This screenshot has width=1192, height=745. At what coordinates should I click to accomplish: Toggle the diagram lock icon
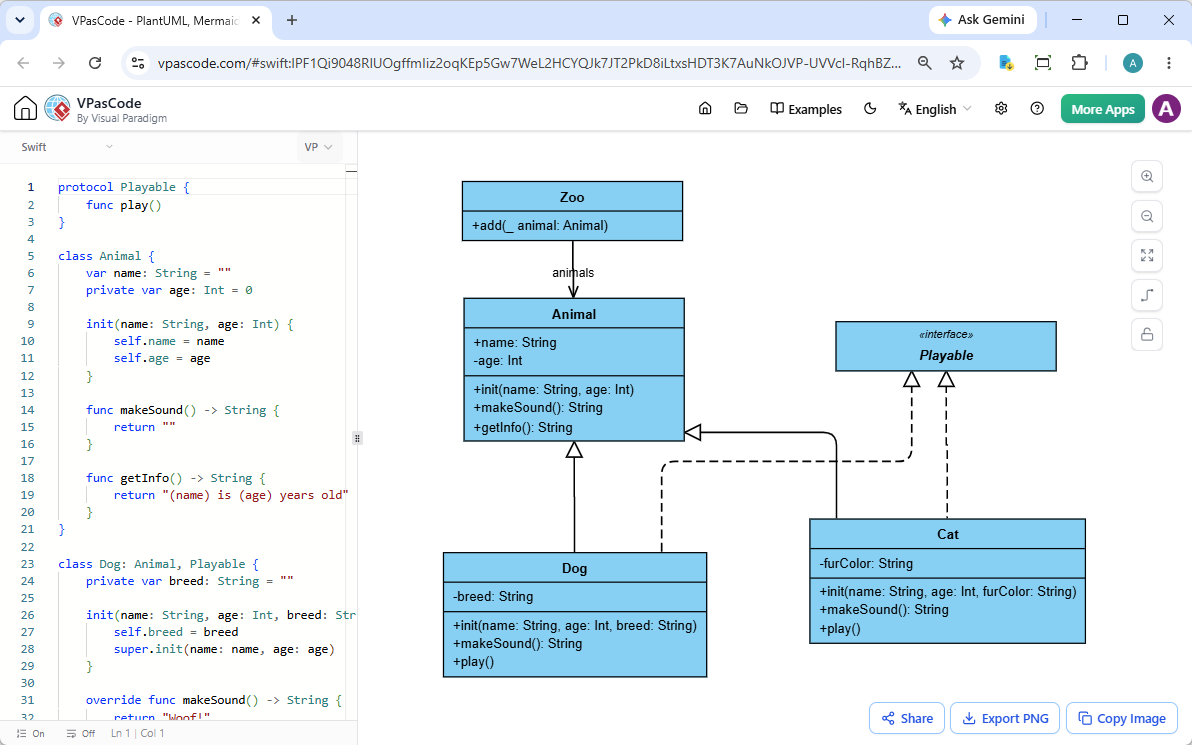tap(1146, 334)
